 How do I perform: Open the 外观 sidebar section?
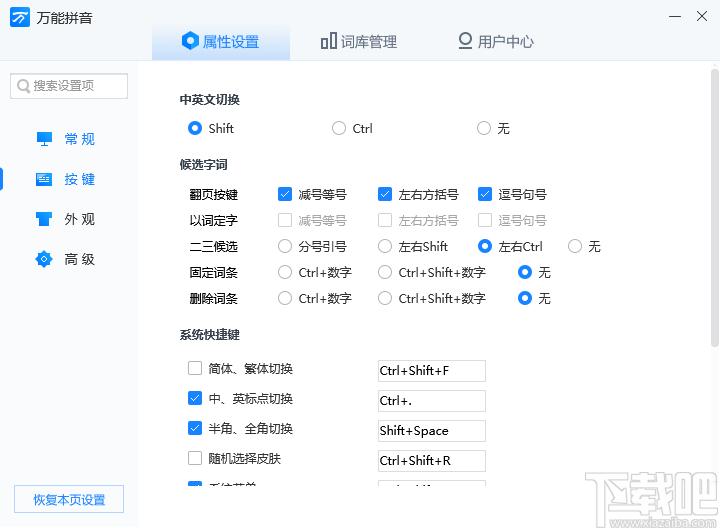65,219
